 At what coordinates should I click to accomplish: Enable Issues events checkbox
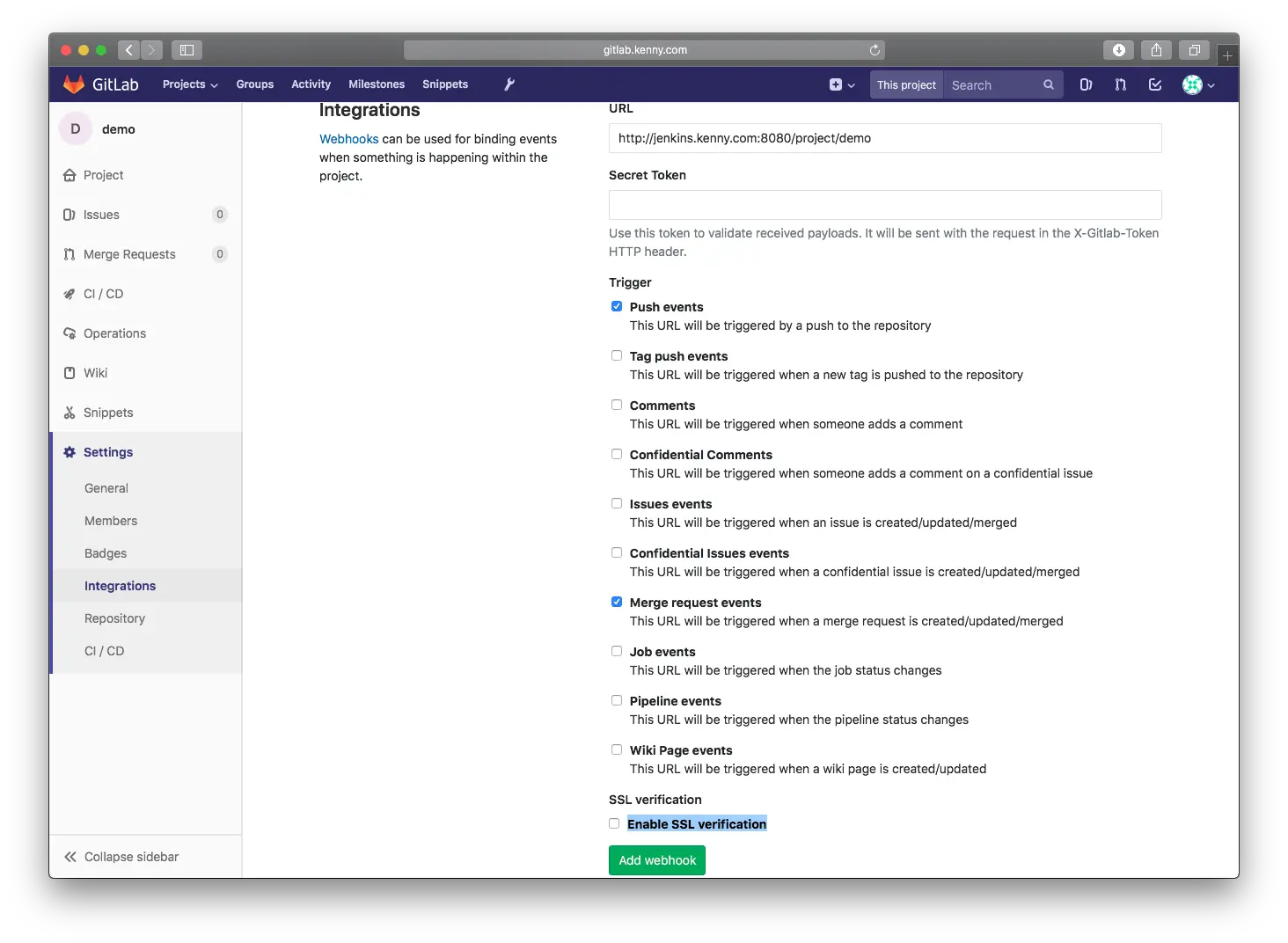coord(617,503)
